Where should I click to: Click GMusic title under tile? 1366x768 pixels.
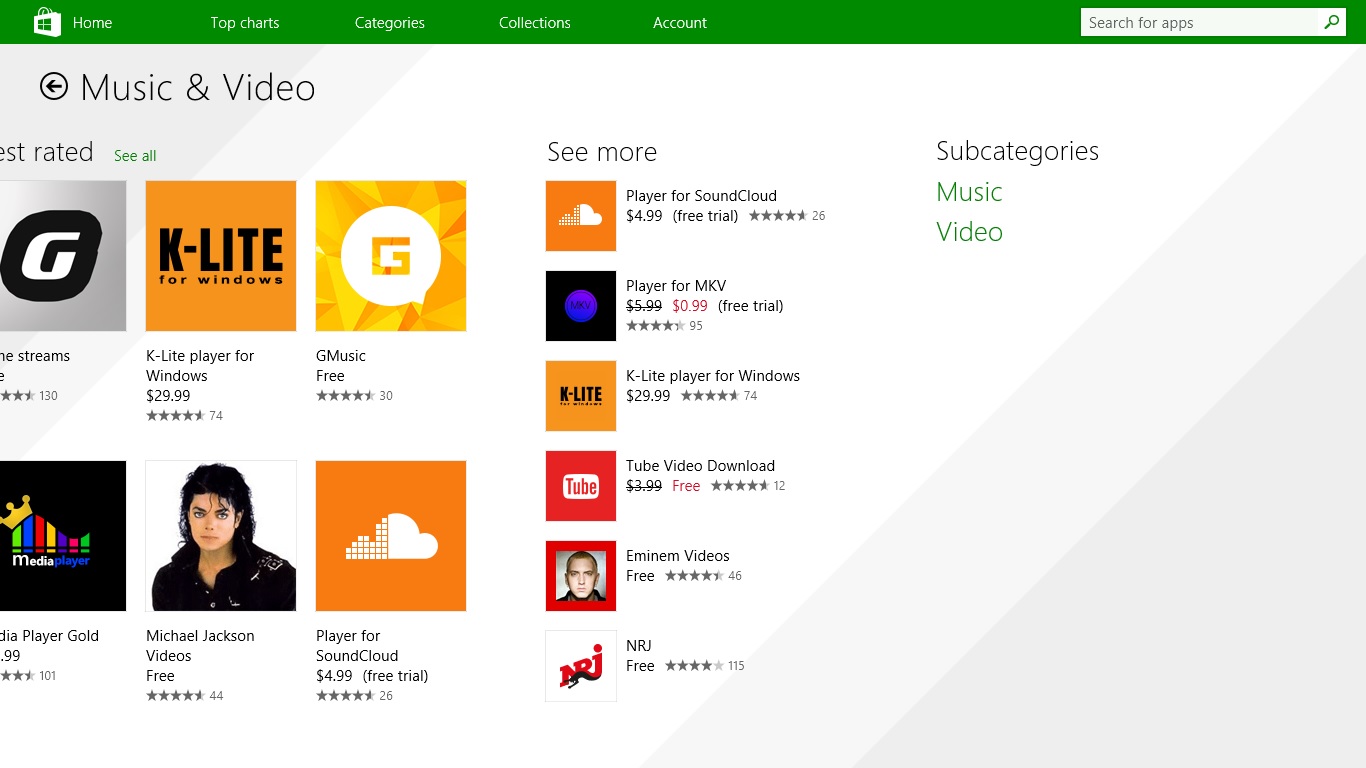pos(341,356)
